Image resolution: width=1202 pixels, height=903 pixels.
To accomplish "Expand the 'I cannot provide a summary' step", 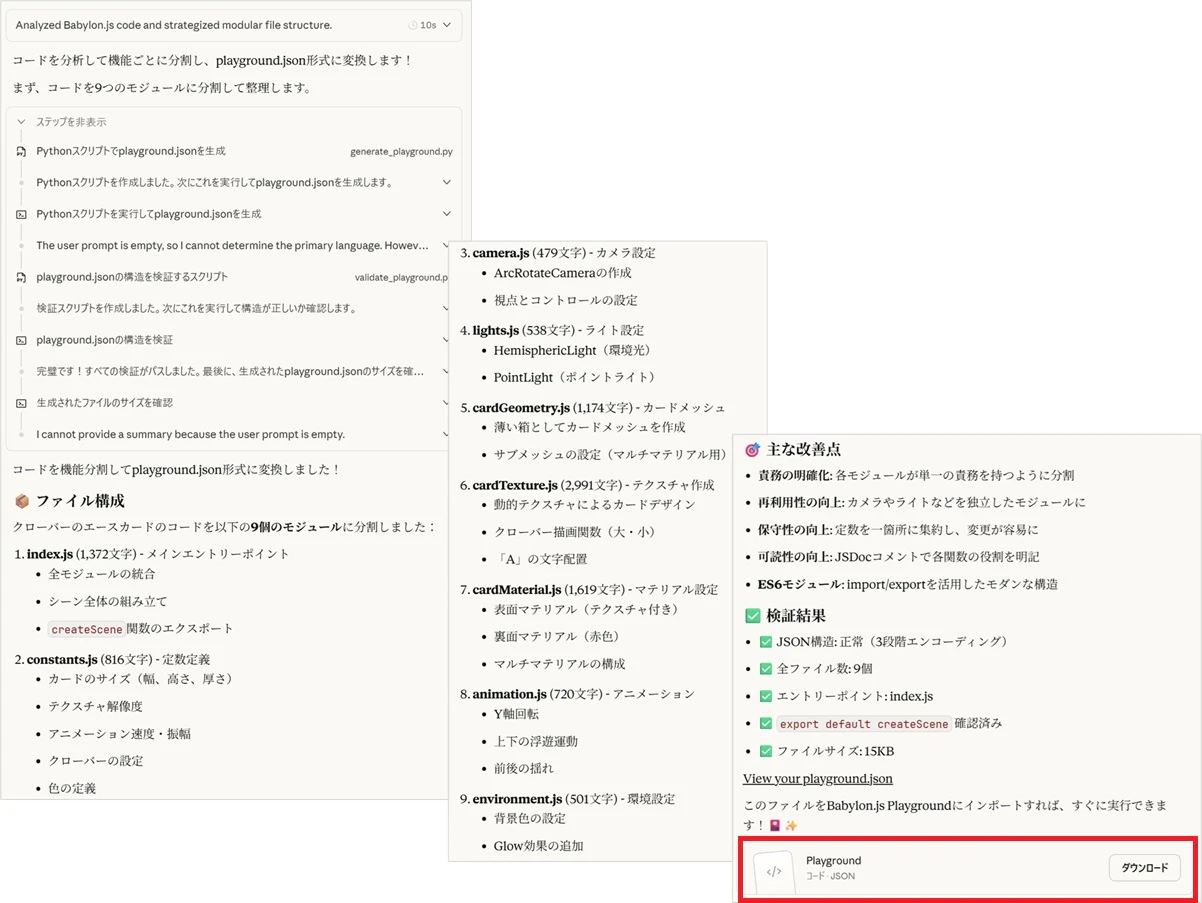I will coord(446,434).
